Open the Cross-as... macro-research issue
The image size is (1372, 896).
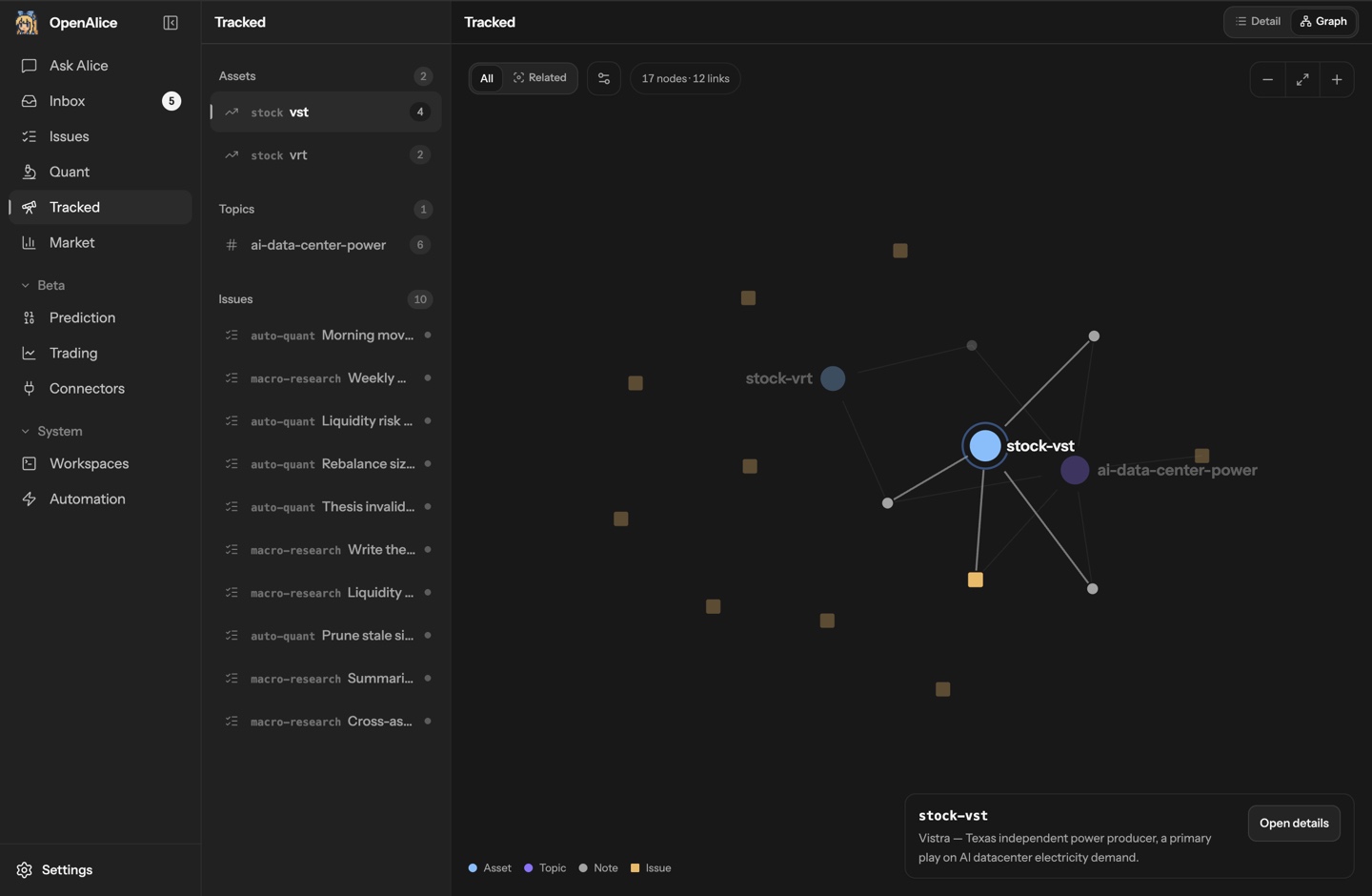[x=326, y=722]
